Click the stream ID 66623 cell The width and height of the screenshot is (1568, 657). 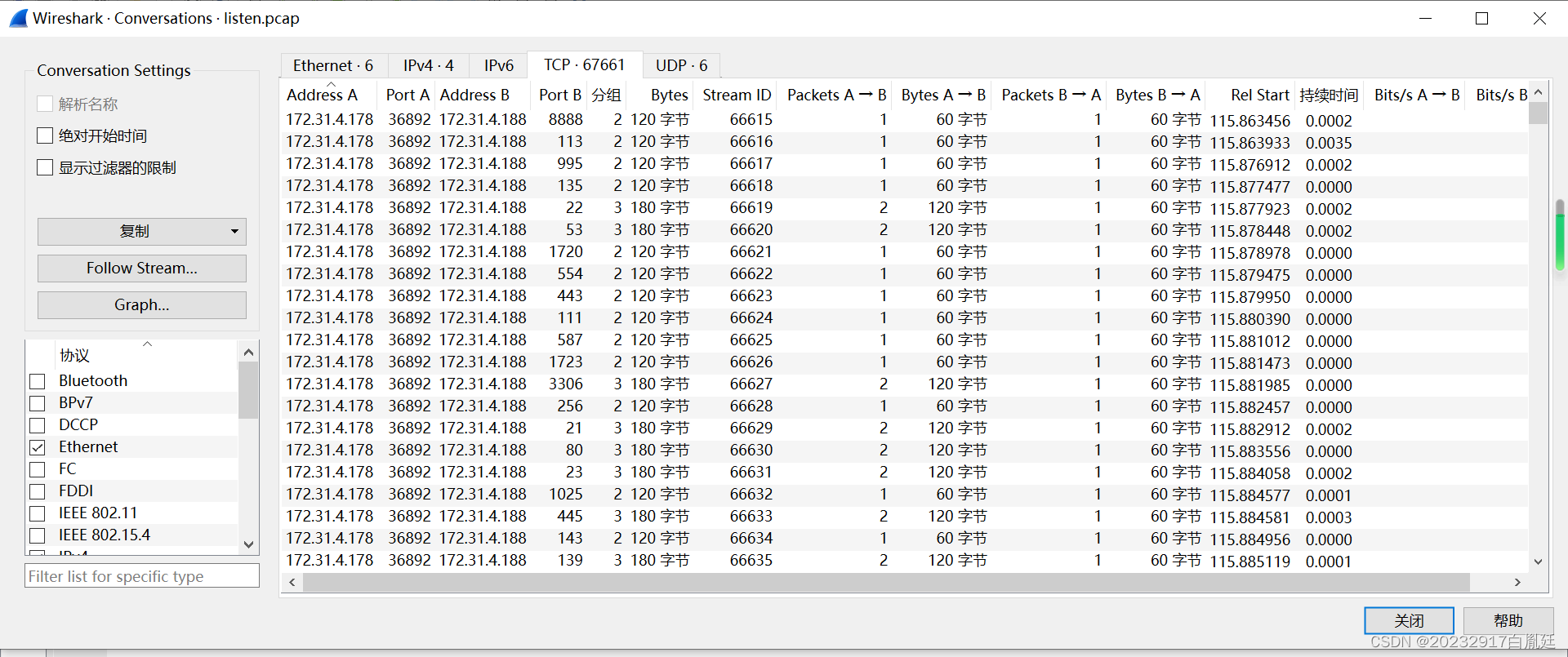(x=751, y=296)
